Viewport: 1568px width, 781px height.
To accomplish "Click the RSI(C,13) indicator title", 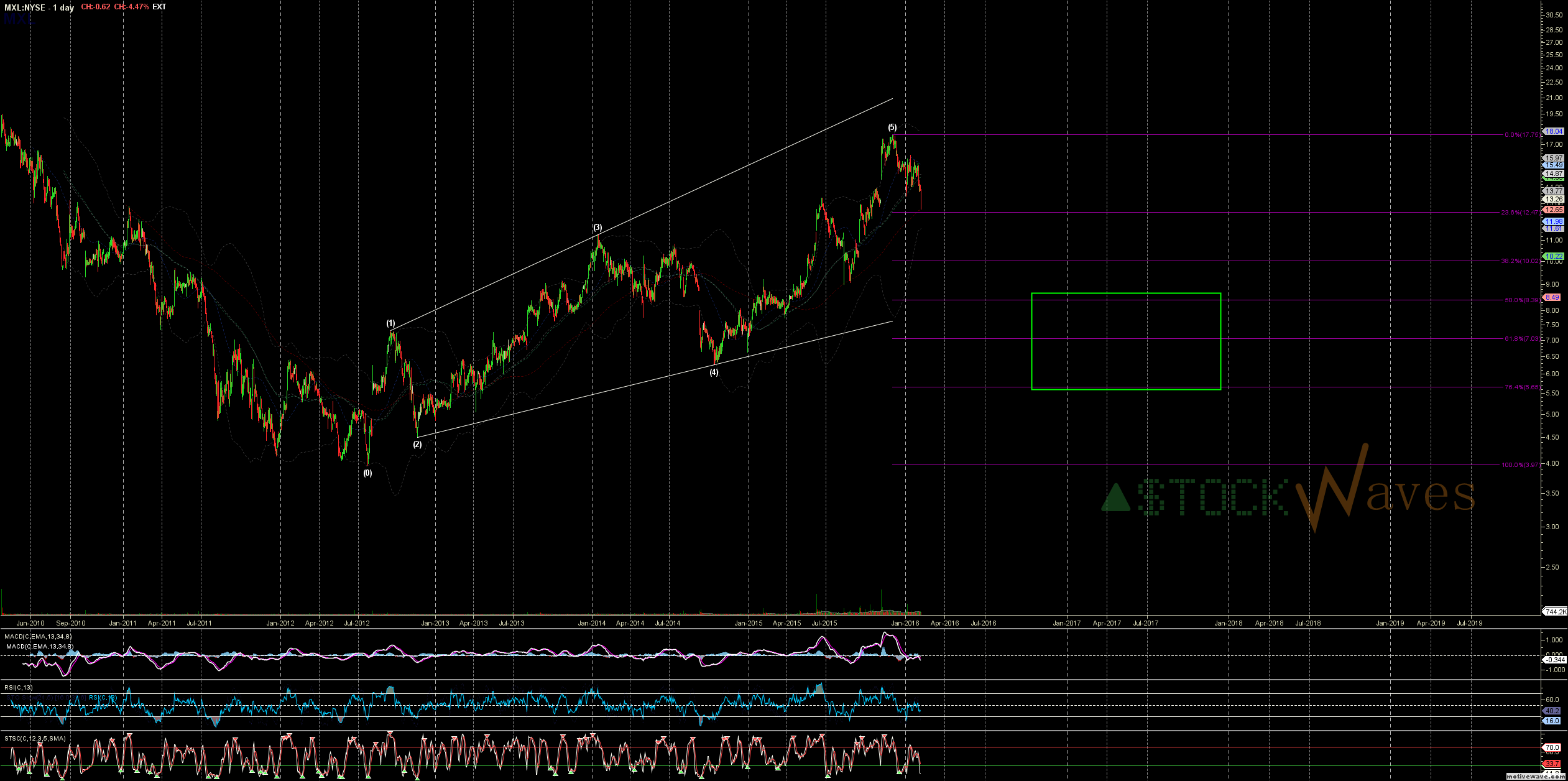I will [19, 687].
